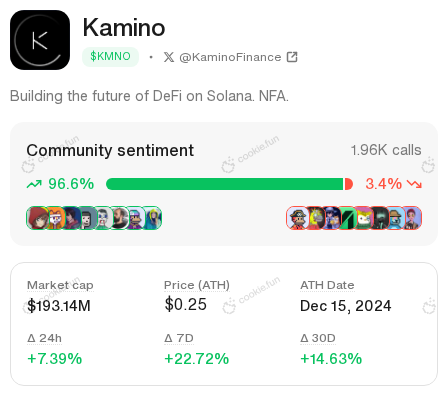Click the Market cap label
The height and width of the screenshot is (396, 448).
60,285
